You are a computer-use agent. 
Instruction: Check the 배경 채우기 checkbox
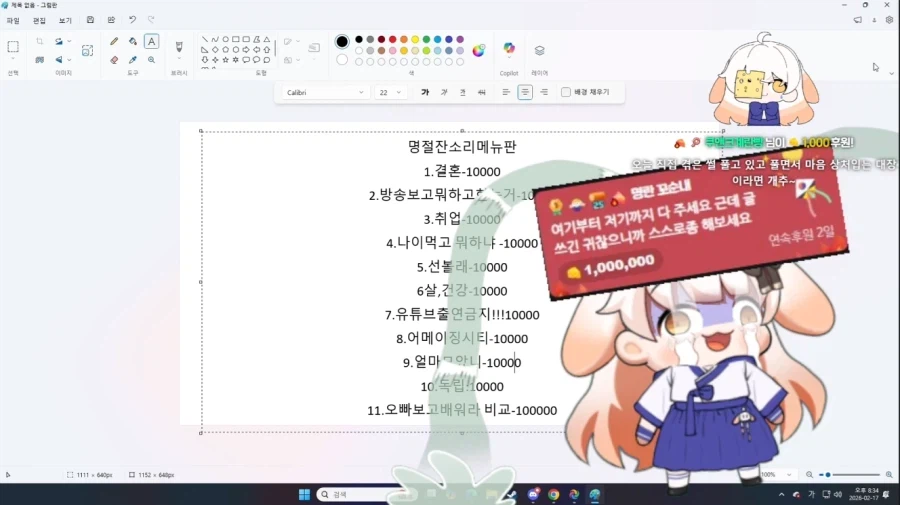[x=566, y=92]
